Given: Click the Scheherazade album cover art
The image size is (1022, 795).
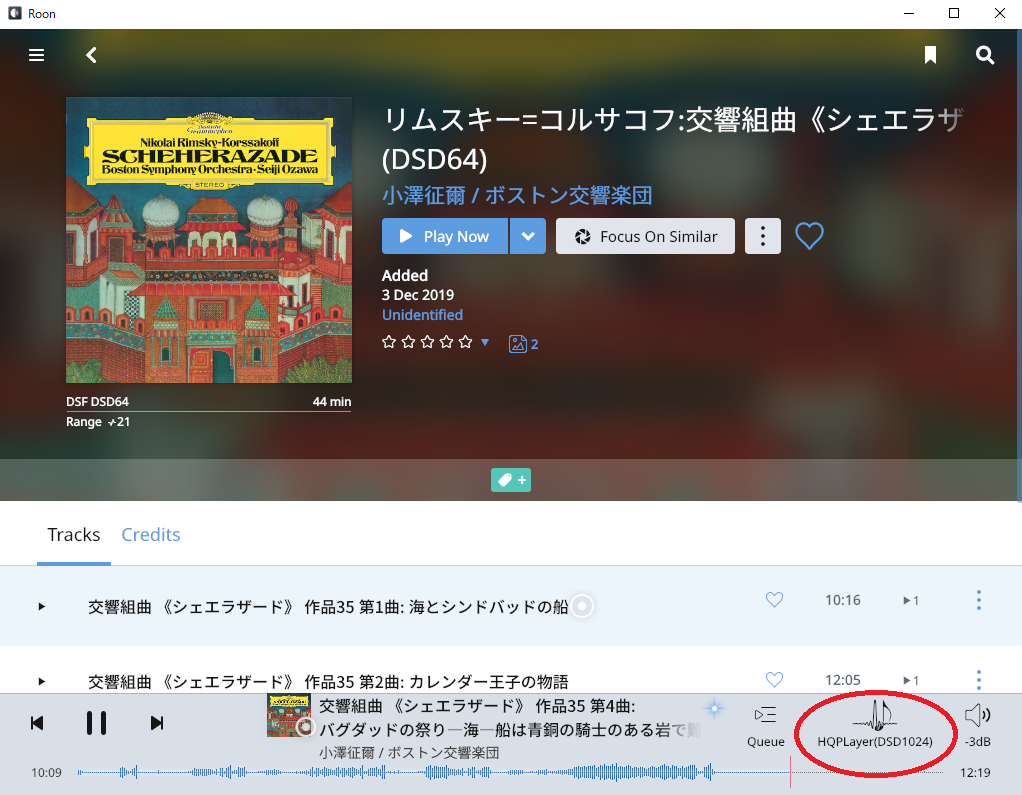Looking at the screenshot, I should pyautogui.click(x=209, y=240).
